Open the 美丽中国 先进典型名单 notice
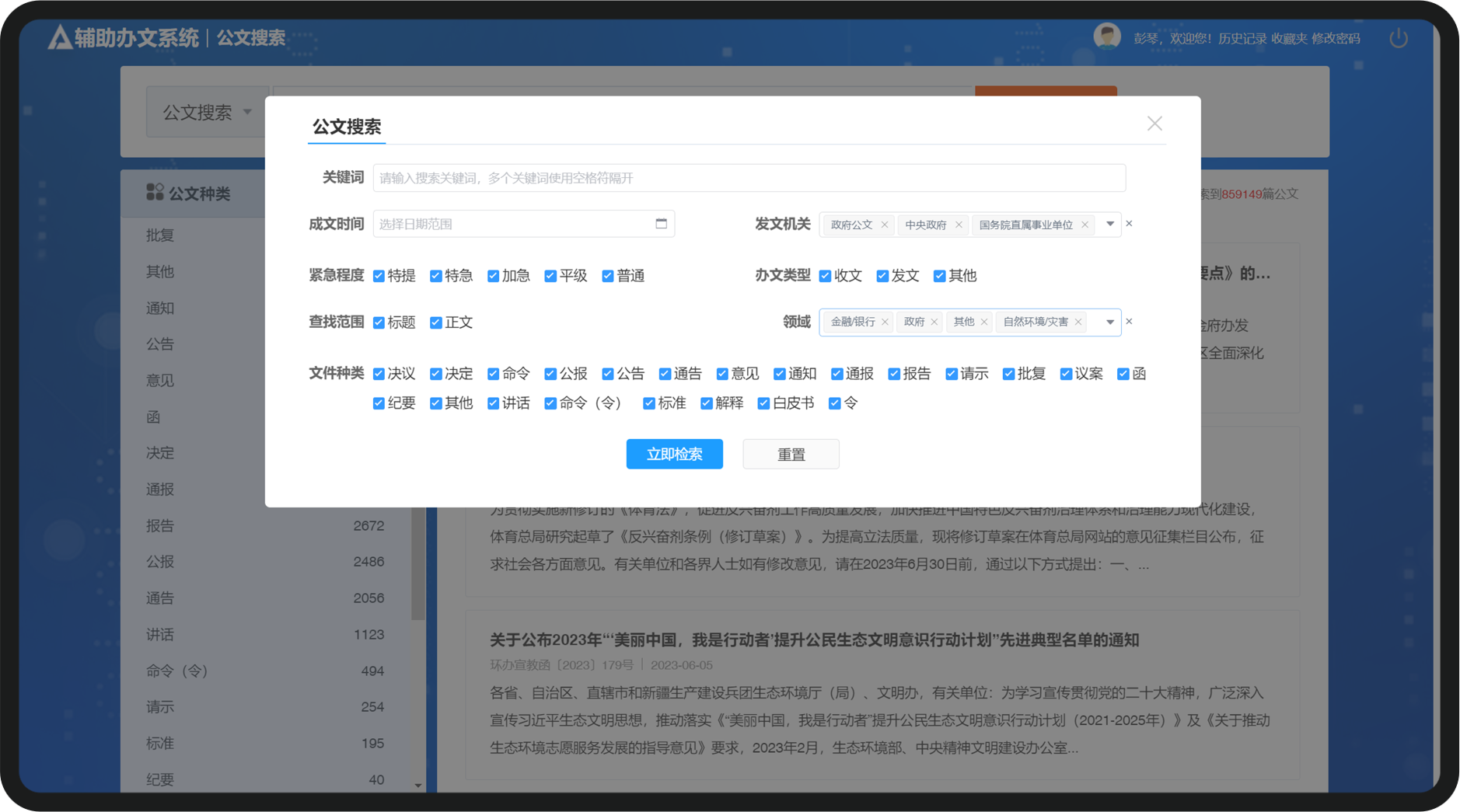Image resolution: width=1460 pixels, height=812 pixels. tap(814, 639)
